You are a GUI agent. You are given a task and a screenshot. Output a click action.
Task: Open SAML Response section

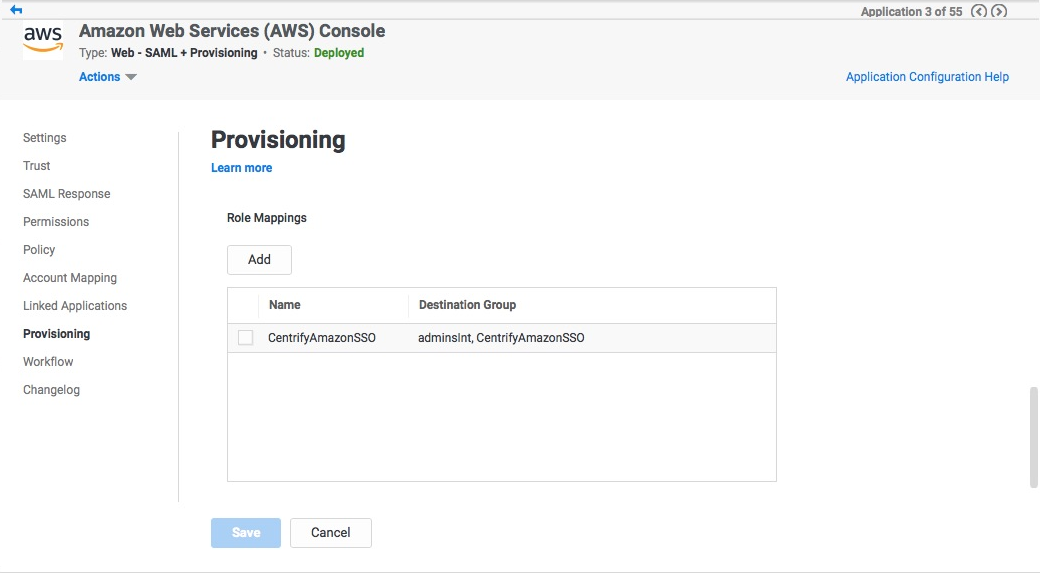point(66,194)
